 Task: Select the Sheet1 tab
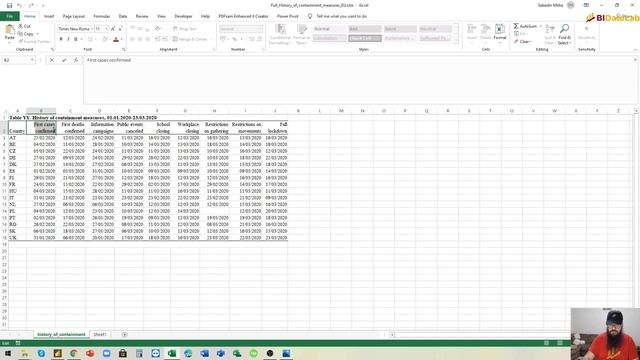click(x=100, y=334)
